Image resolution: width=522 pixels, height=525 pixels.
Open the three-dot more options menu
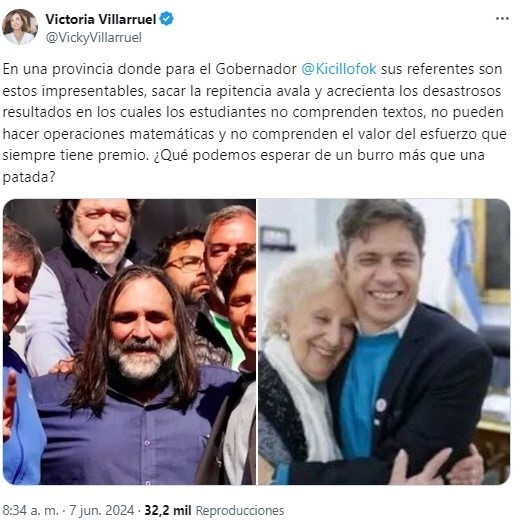tap(502, 19)
